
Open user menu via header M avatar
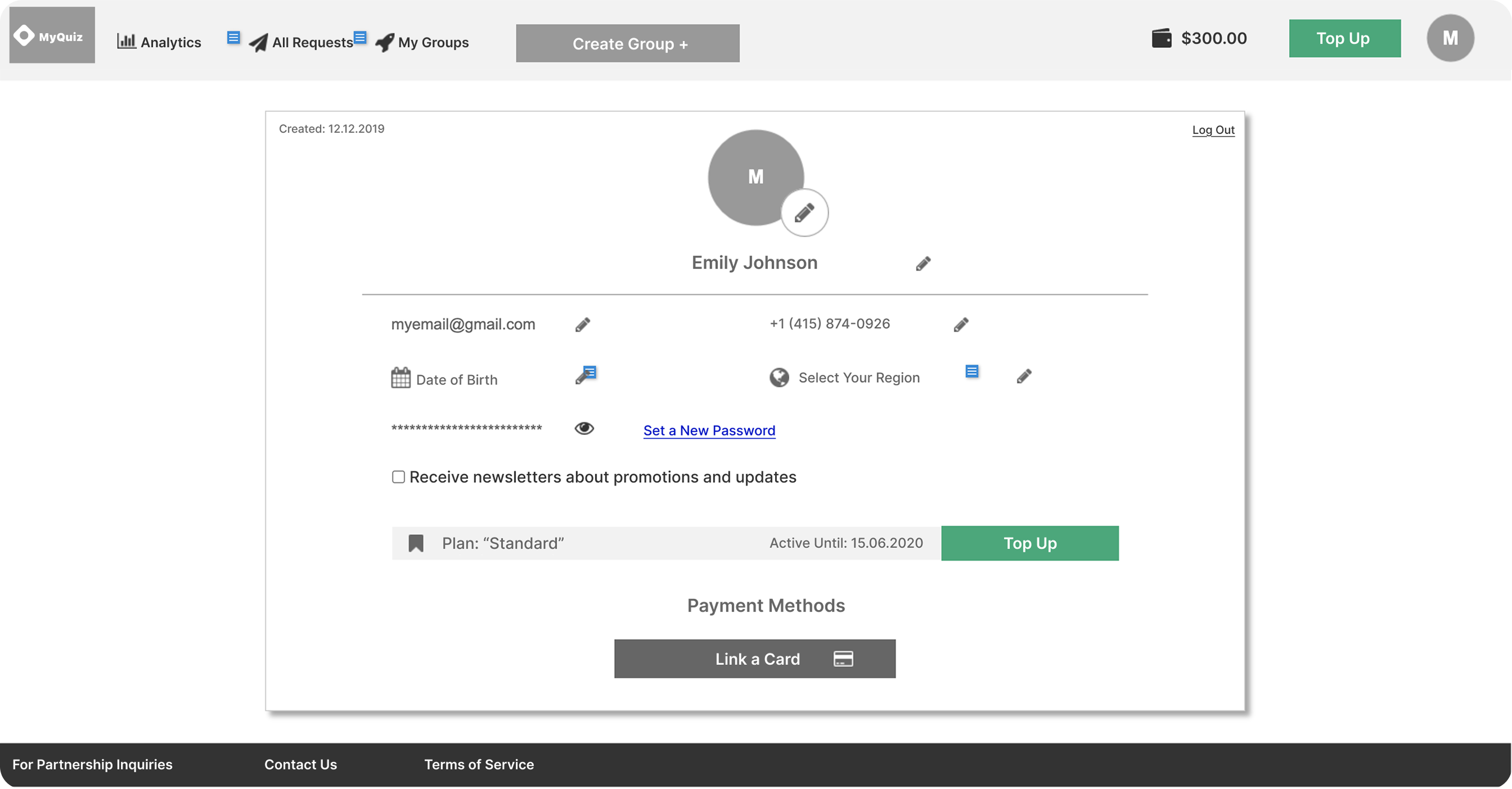click(x=1450, y=38)
